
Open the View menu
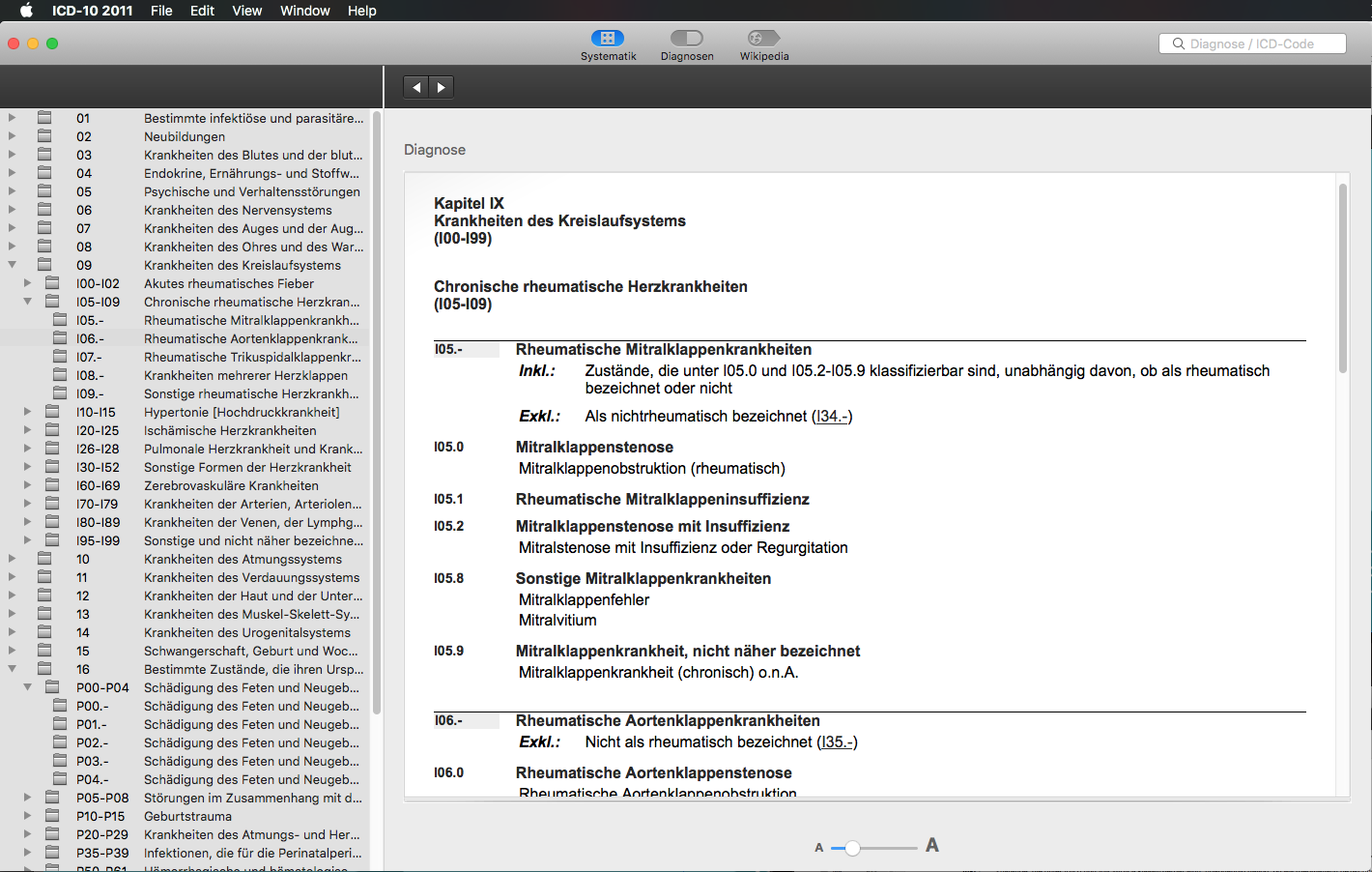[246, 11]
